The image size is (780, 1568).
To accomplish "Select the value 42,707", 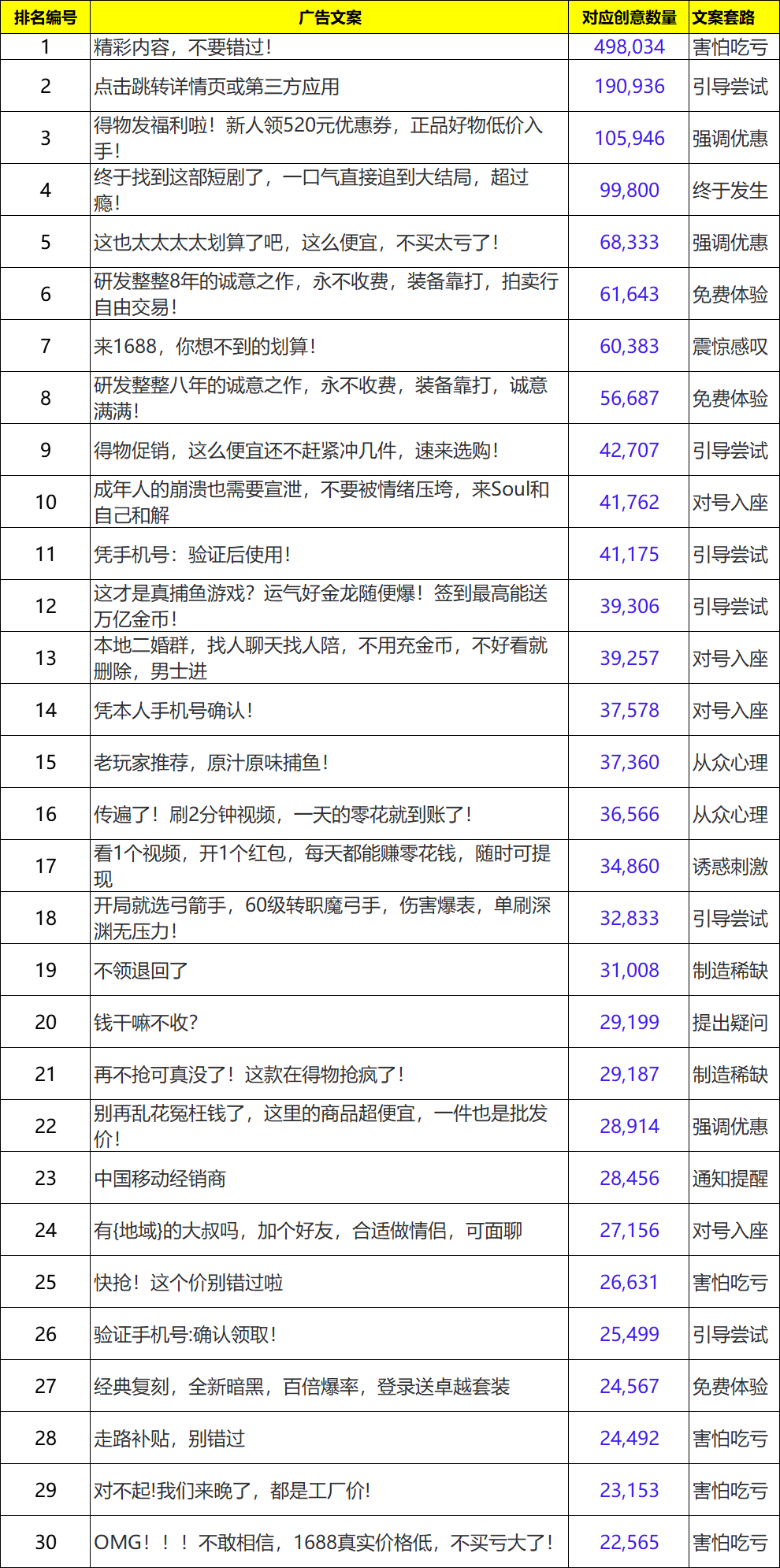I will click(x=630, y=451).
